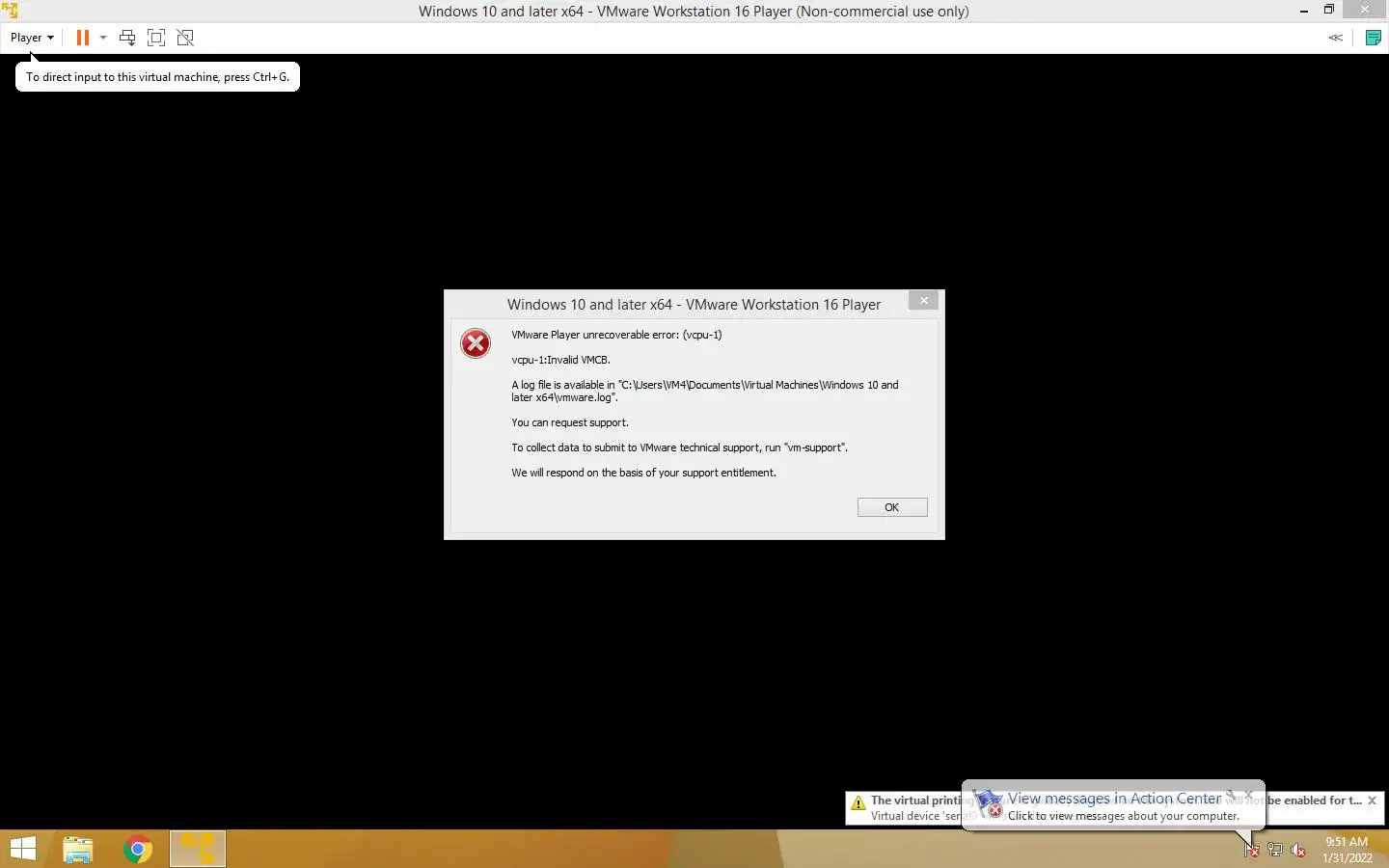Image resolution: width=1389 pixels, height=868 pixels.
Task: Select the VMware Player taskbar button
Action: click(198, 849)
